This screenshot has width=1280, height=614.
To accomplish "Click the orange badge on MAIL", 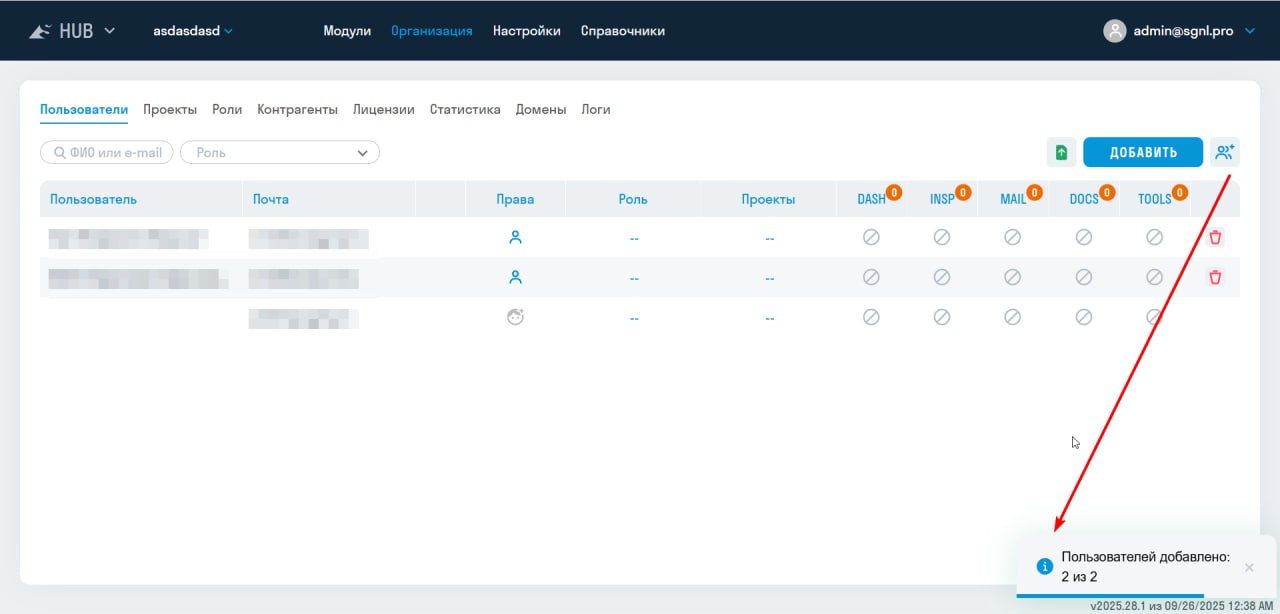I will (x=1034, y=192).
